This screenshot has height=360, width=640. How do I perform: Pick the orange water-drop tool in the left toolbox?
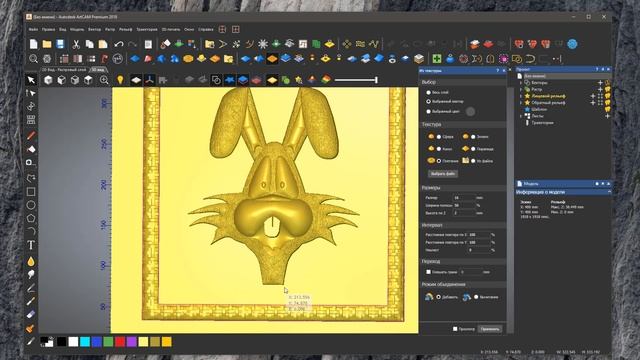pyautogui.click(x=31, y=261)
